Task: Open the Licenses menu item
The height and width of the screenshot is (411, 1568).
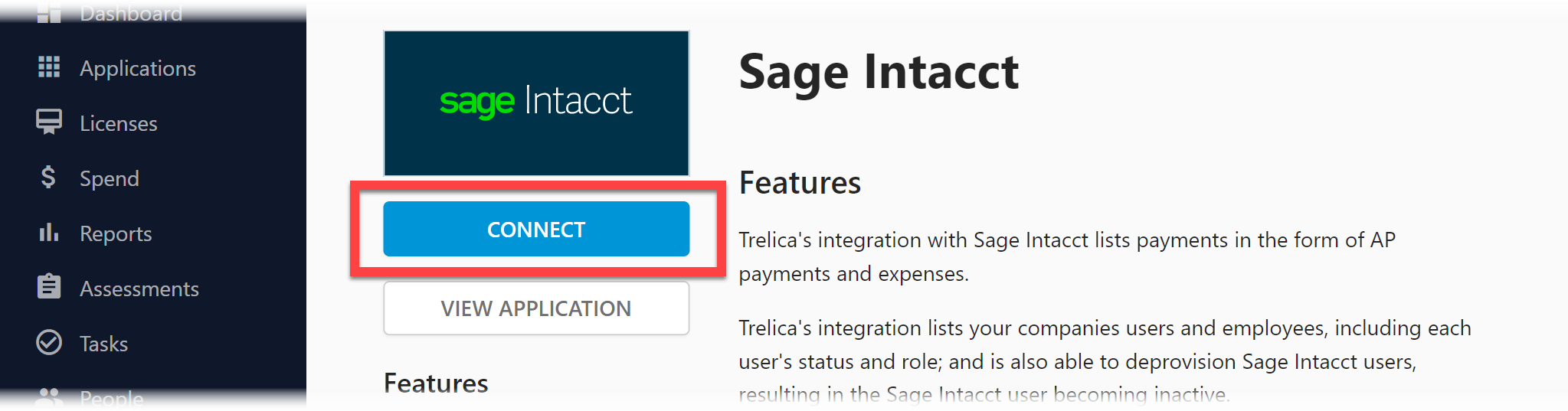Action: (x=119, y=123)
